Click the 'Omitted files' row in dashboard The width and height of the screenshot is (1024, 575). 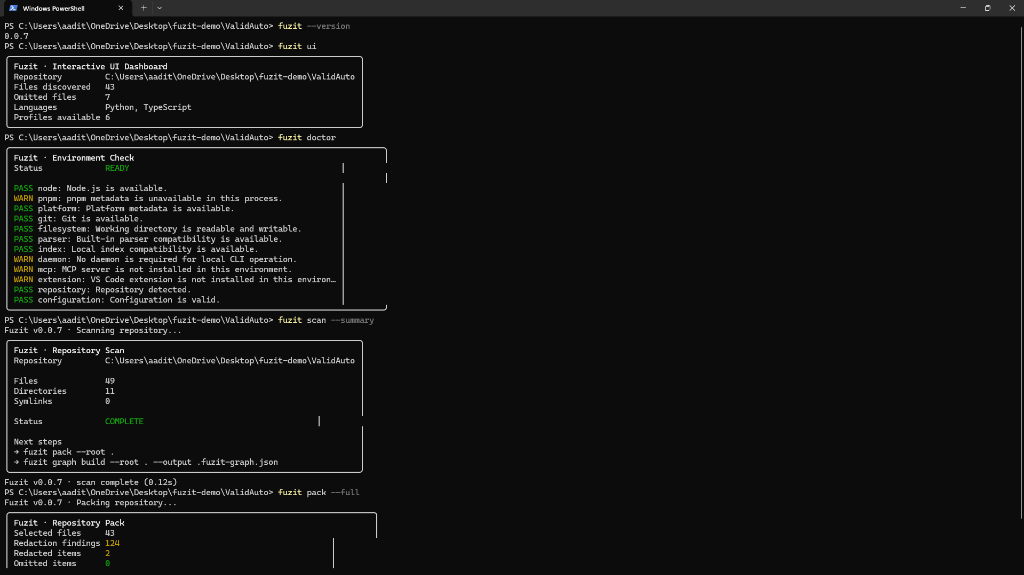(62, 97)
